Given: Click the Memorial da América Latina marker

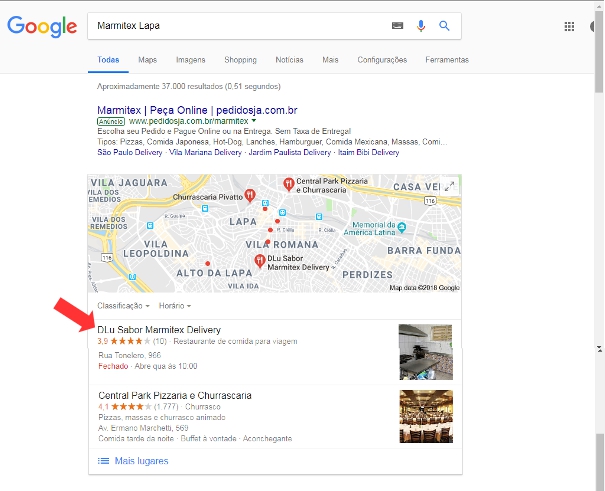Looking at the screenshot, I should tap(402, 227).
